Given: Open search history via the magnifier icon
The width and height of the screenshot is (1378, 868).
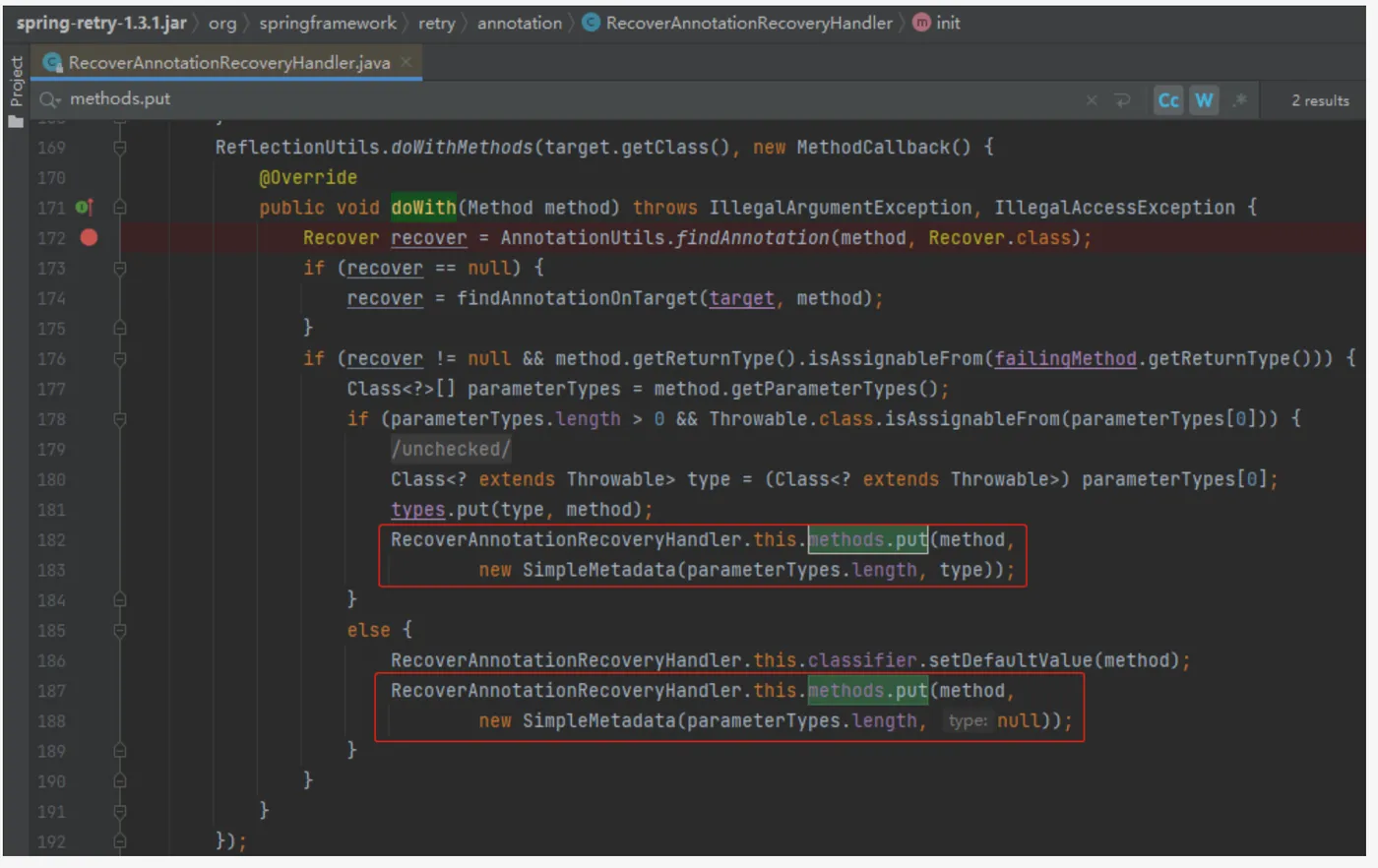Looking at the screenshot, I should coord(49,99).
